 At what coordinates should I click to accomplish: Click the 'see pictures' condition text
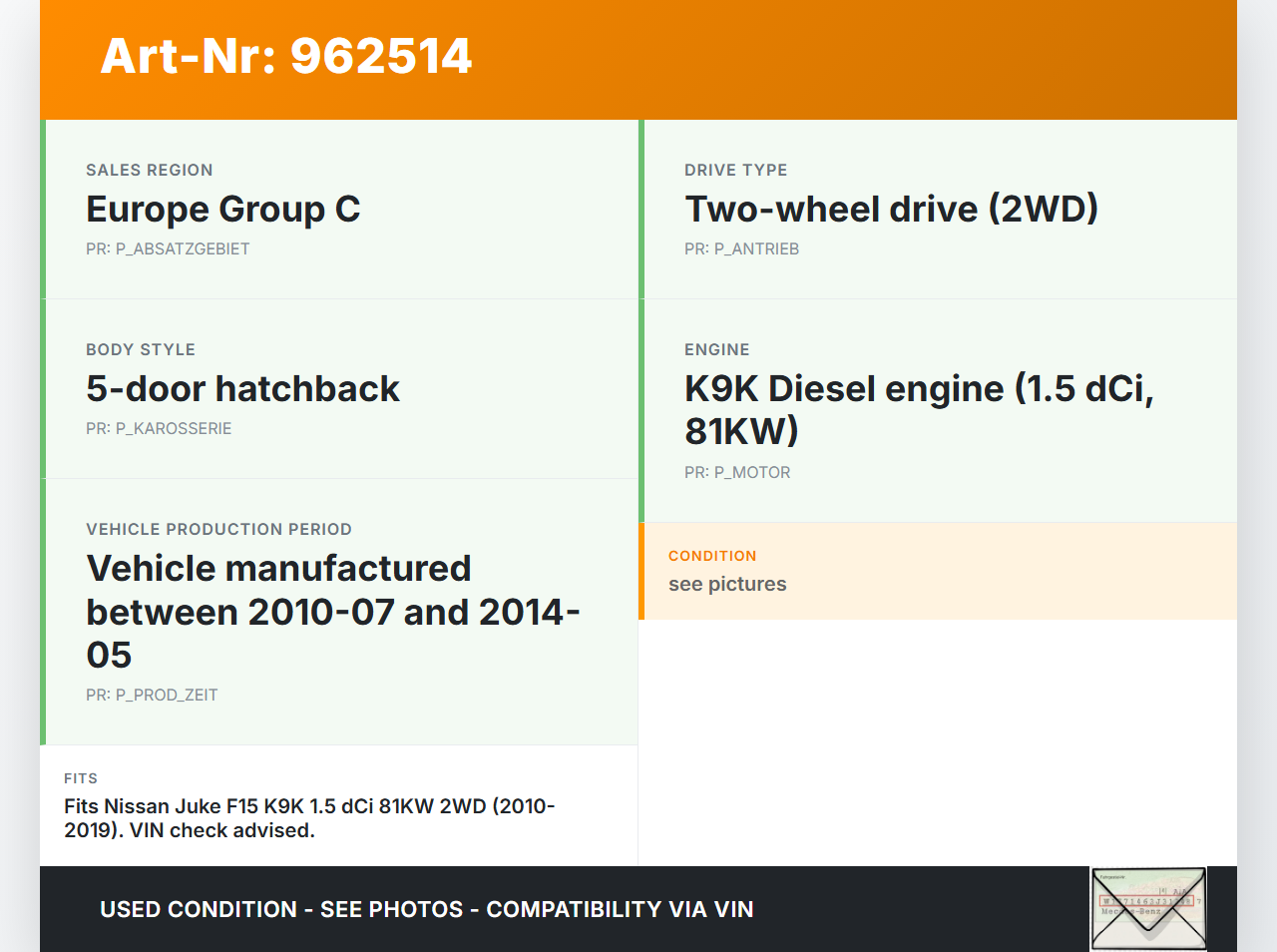click(x=727, y=585)
